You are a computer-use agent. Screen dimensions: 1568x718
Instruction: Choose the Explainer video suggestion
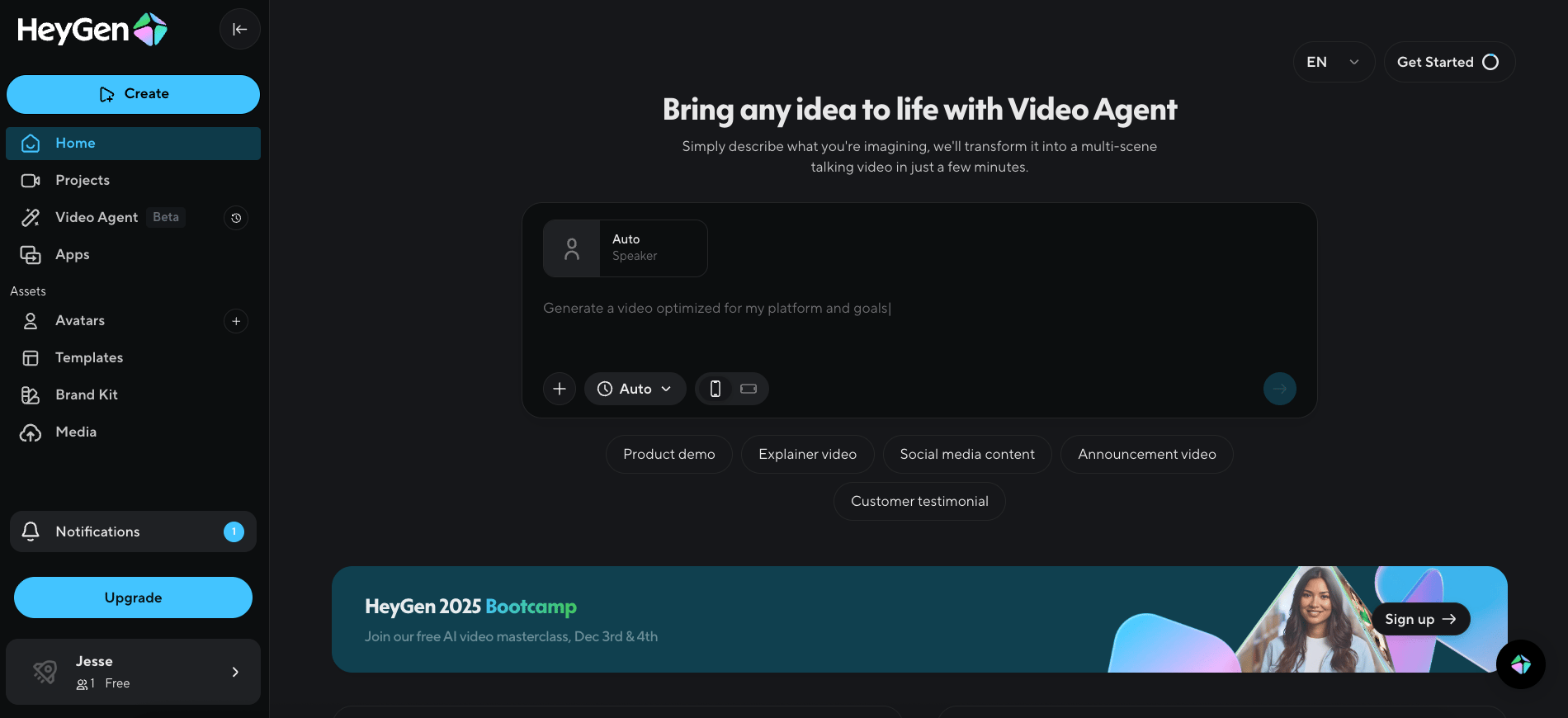[808, 455]
